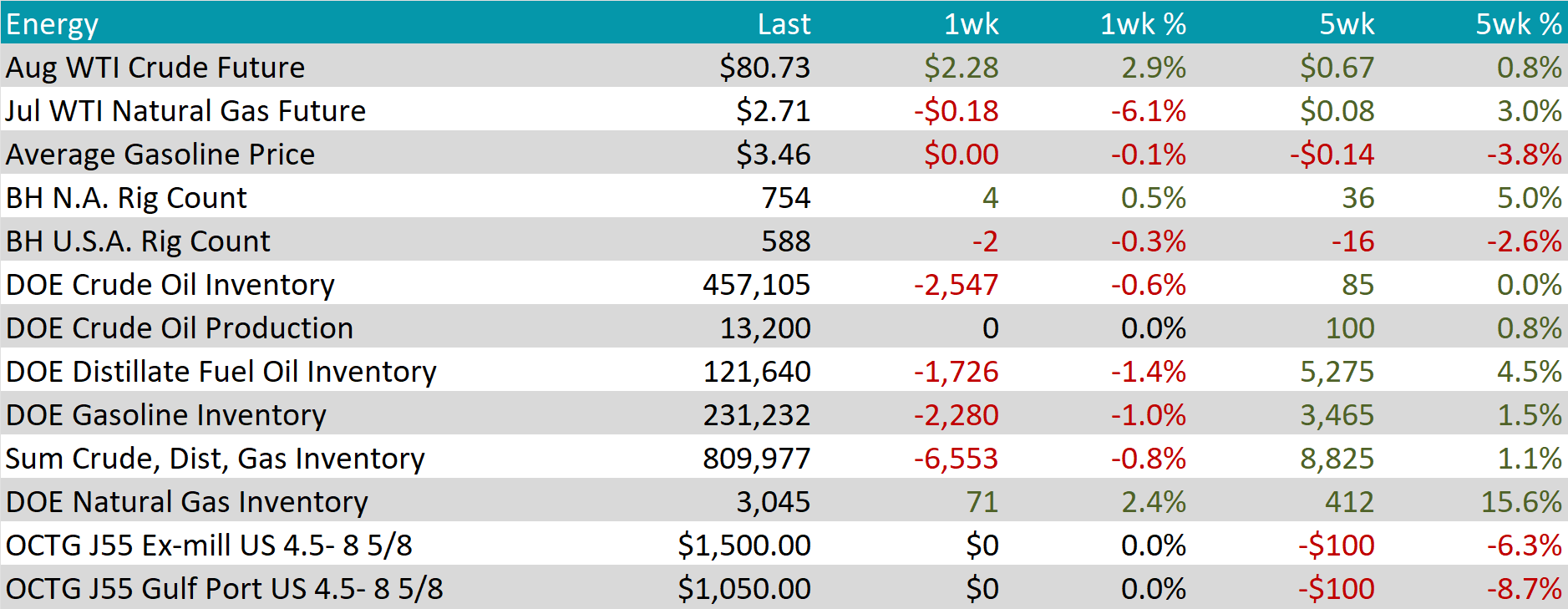This screenshot has height=609, width=1568.
Task: Click the -6,553 weekly change value
Action: tap(956, 459)
